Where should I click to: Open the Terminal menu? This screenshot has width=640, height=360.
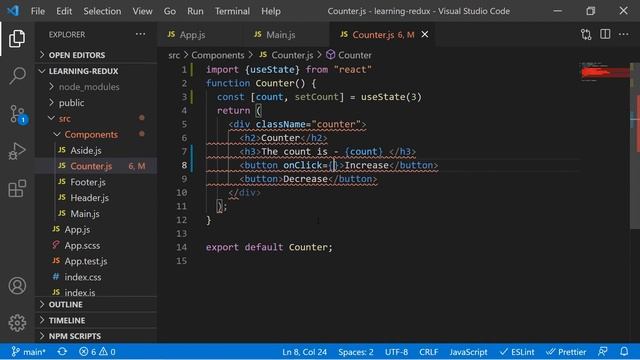click(232, 11)
